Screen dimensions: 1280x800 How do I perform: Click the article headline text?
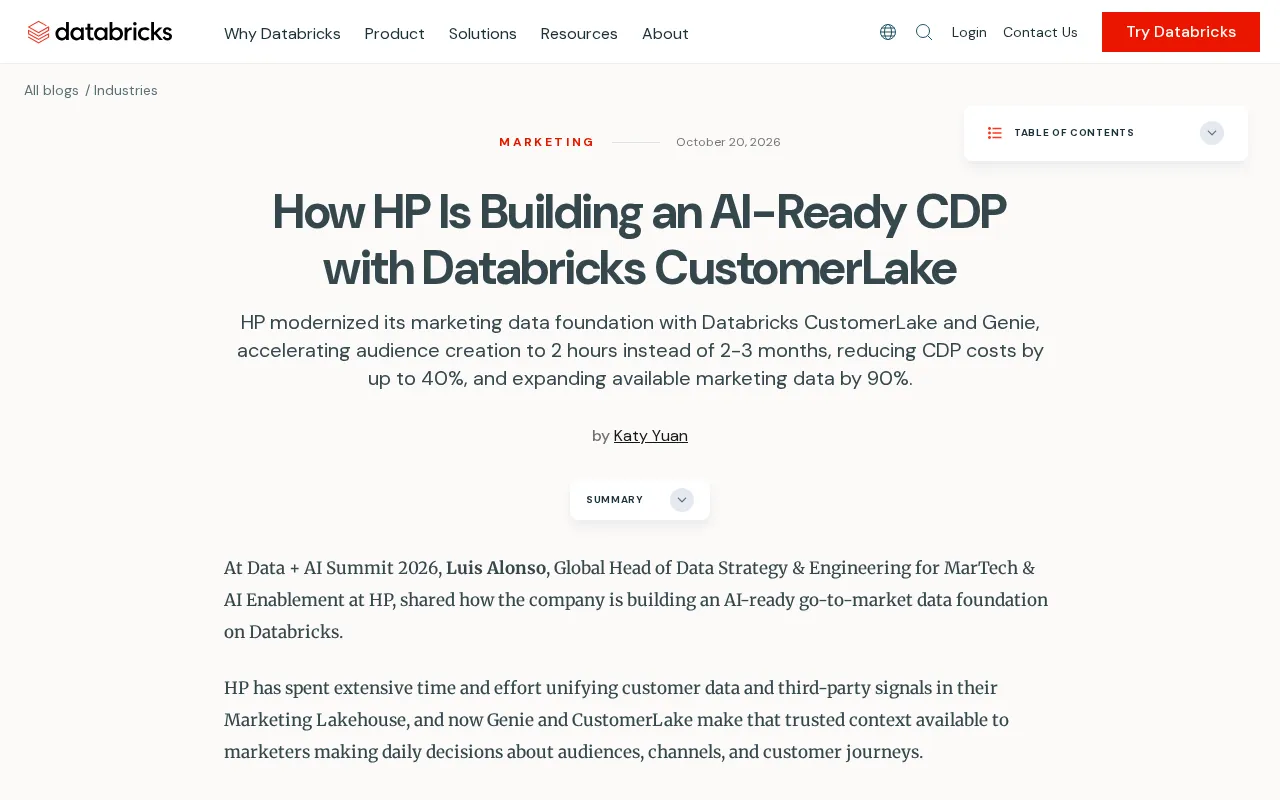tap(640, 240)
